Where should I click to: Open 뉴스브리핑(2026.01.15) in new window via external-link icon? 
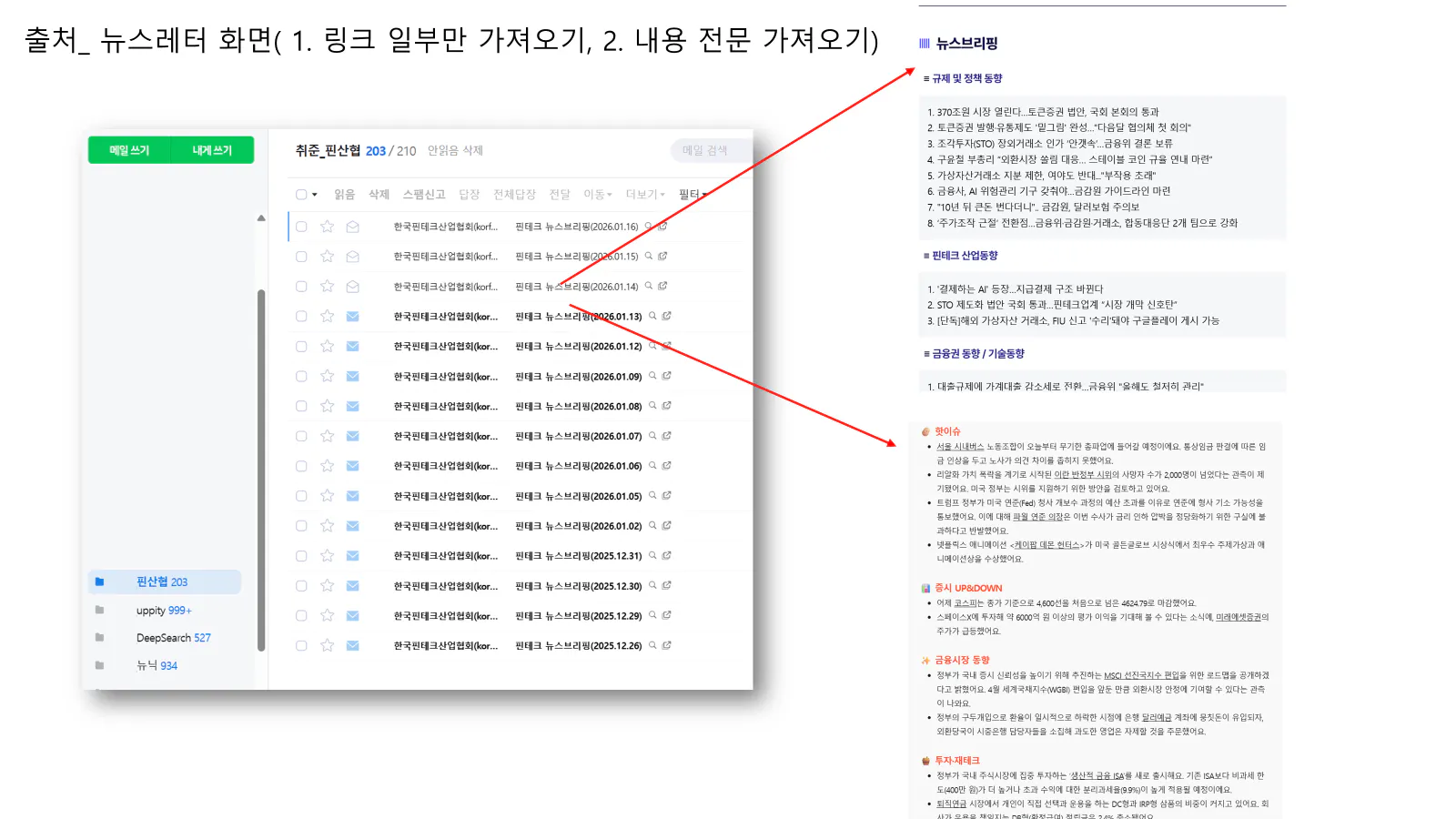coord(662,256)
